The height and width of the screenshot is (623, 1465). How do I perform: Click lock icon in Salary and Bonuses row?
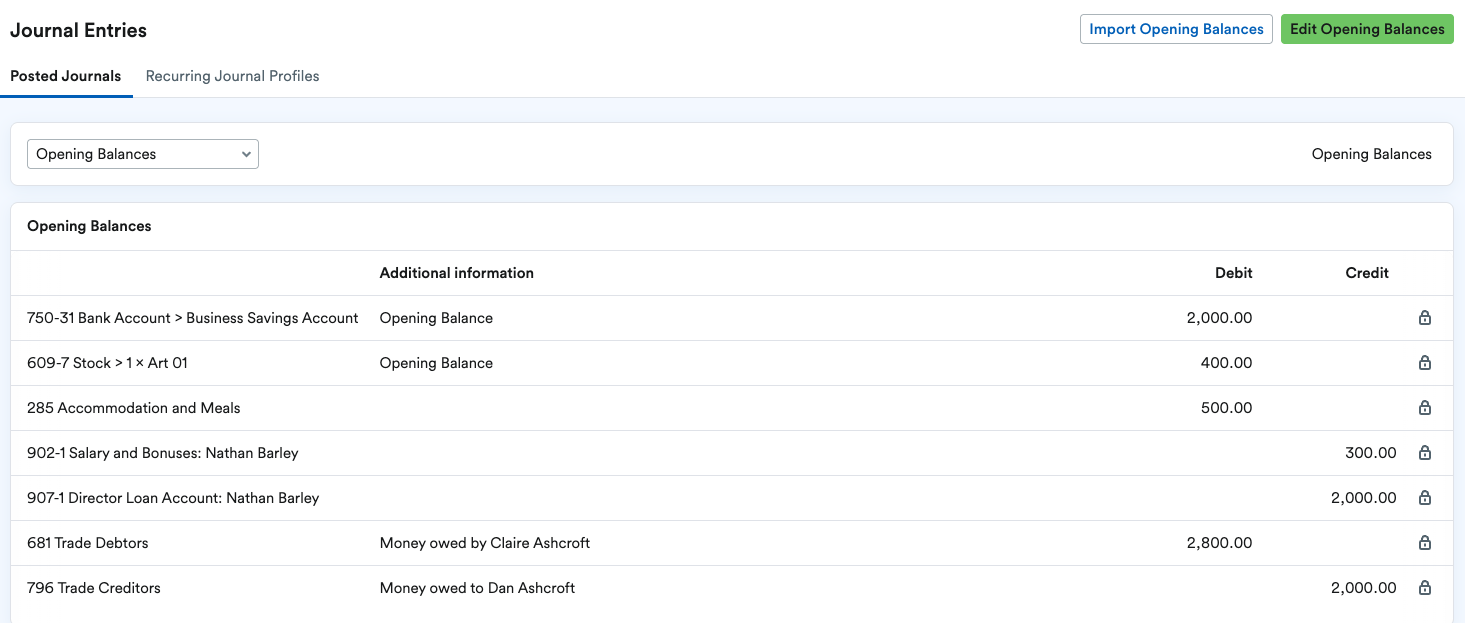[x=1425, y=453]
